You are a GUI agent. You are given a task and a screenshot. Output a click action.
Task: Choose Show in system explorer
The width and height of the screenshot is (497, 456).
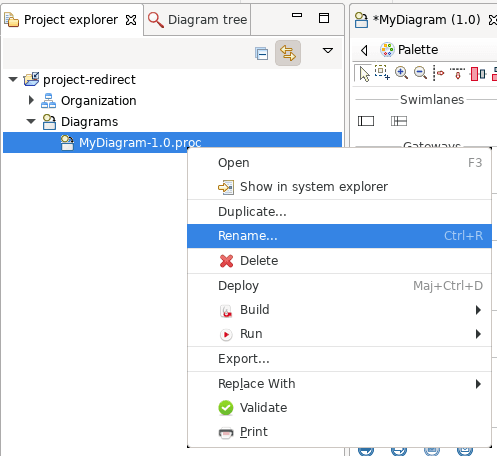(339, 187)
